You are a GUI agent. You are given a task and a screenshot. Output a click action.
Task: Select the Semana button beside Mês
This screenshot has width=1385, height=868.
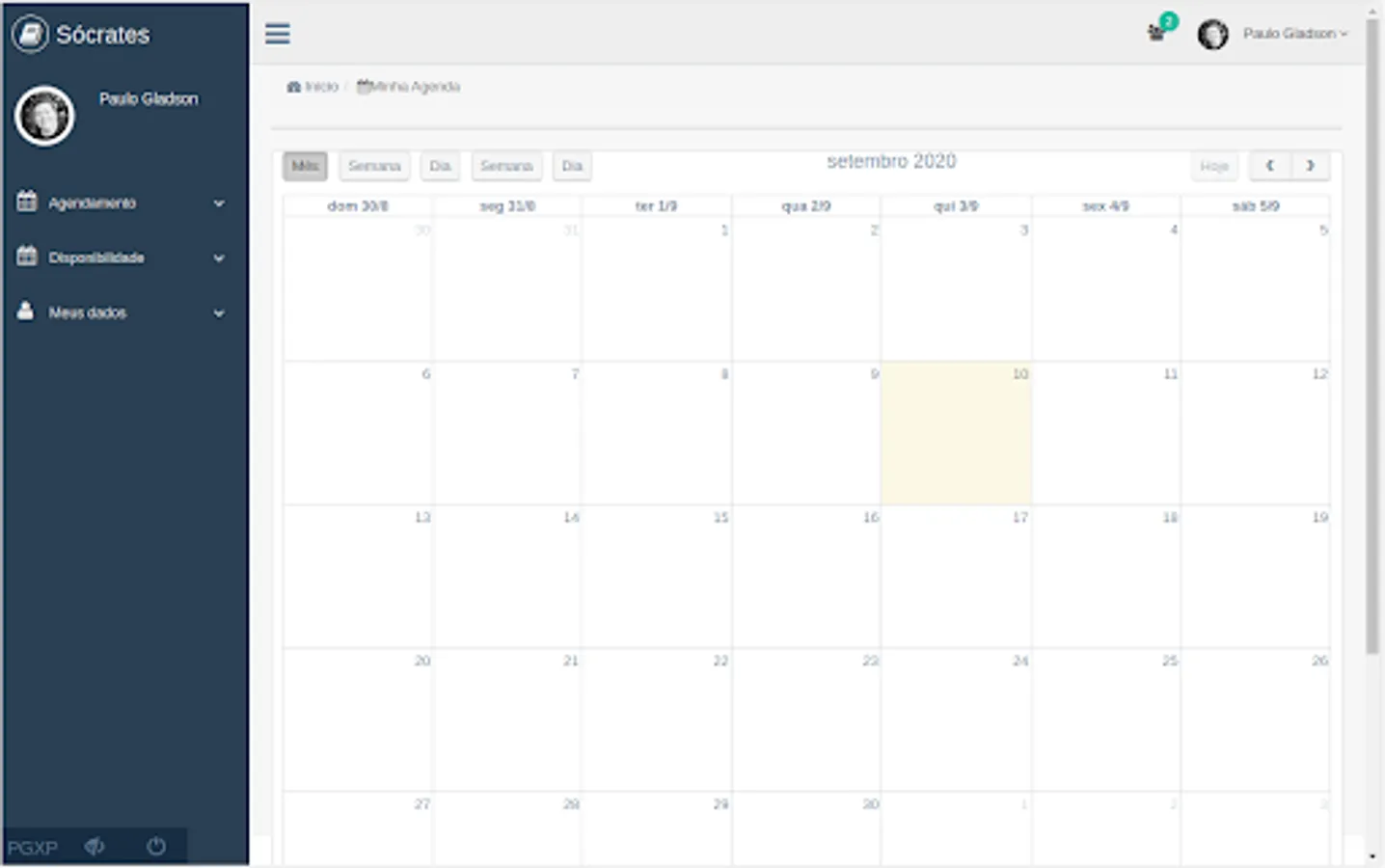coord(374,166)
